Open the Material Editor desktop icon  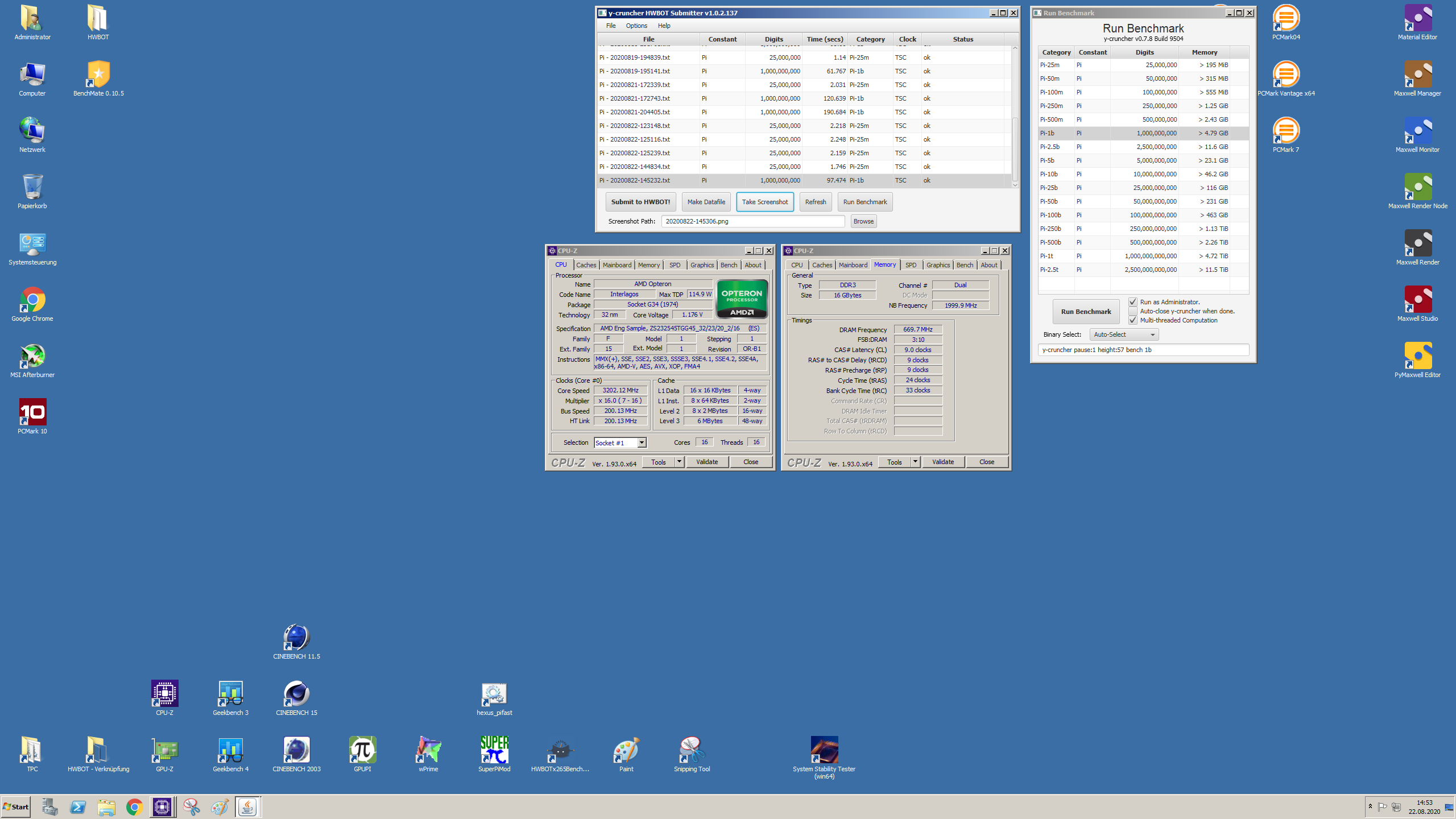tap(1418, 22)
